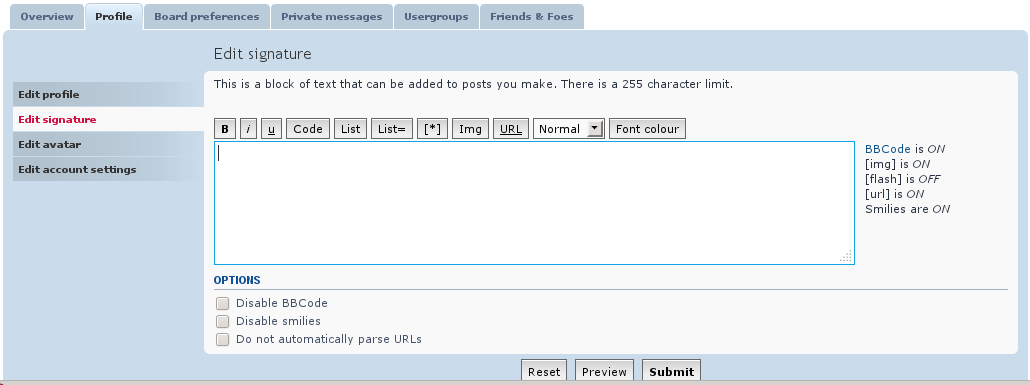1030x385 pixels.
Task: Focus the signature text area
Action: pos(534,203)
